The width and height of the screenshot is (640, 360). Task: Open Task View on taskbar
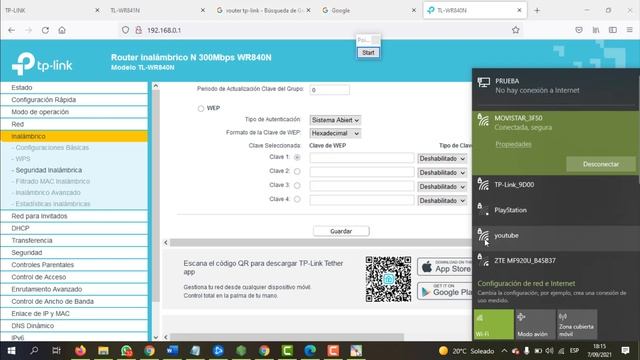point(57,351)
